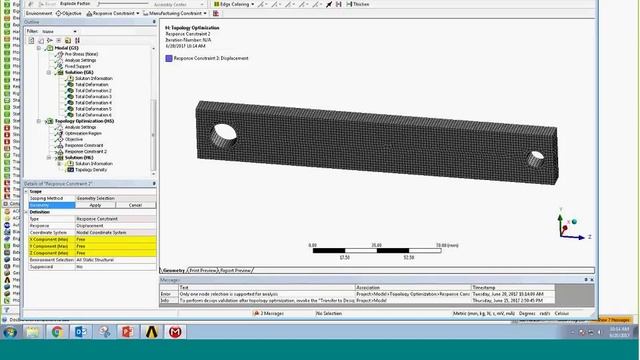Click the X Component (Max) Free field
Viewport: 640px width, 360px height.
(x=116, y=240)
